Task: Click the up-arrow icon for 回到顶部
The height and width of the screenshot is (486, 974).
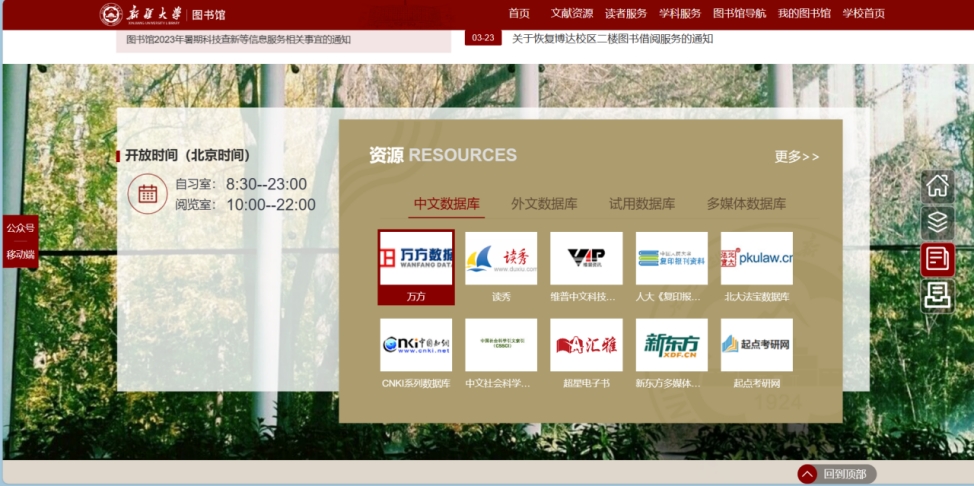Action: pos(808,475)
